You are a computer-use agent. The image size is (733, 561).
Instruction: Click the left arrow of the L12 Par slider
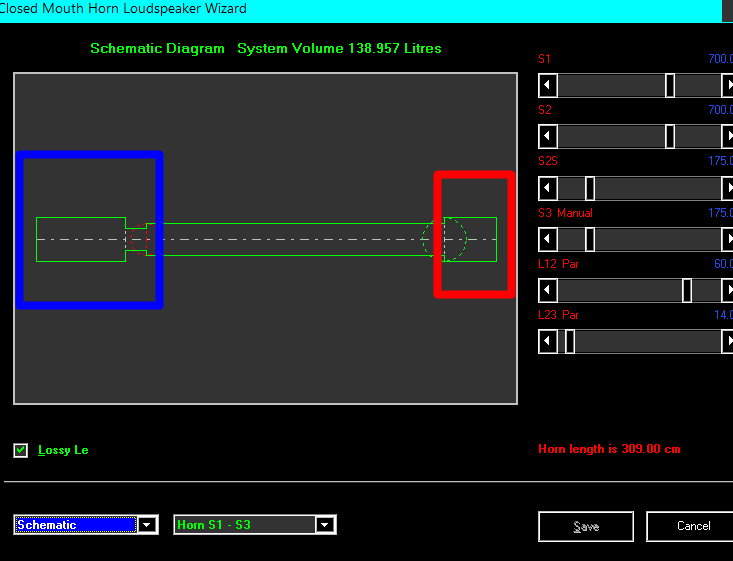point(548,290)
